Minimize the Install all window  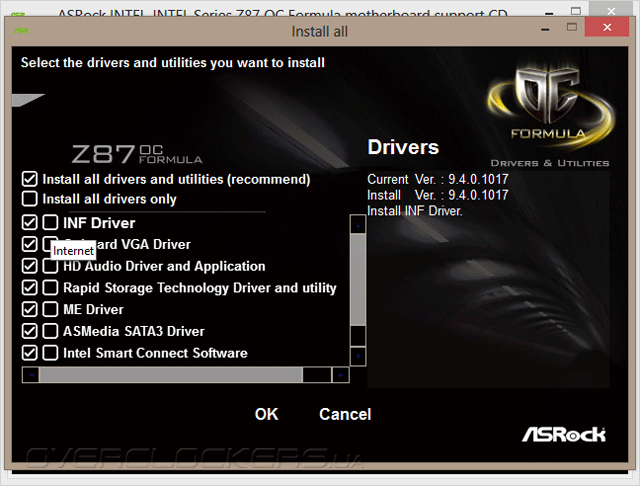click(x=545, y=29)
